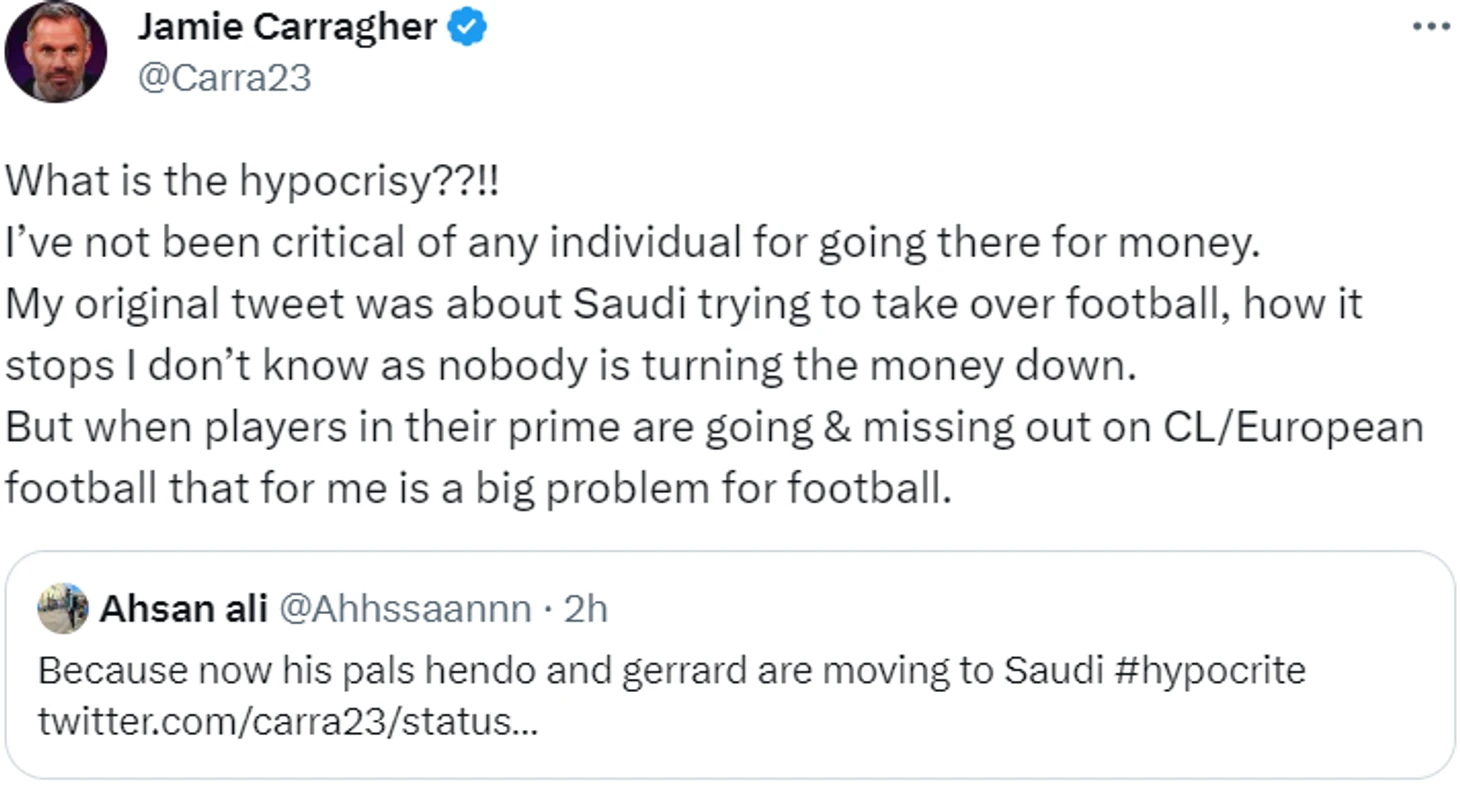Click the 2h timestamp on quoted tweet
The width and height of the screenshot is (1460, 794).
click(x=585, y=608)
